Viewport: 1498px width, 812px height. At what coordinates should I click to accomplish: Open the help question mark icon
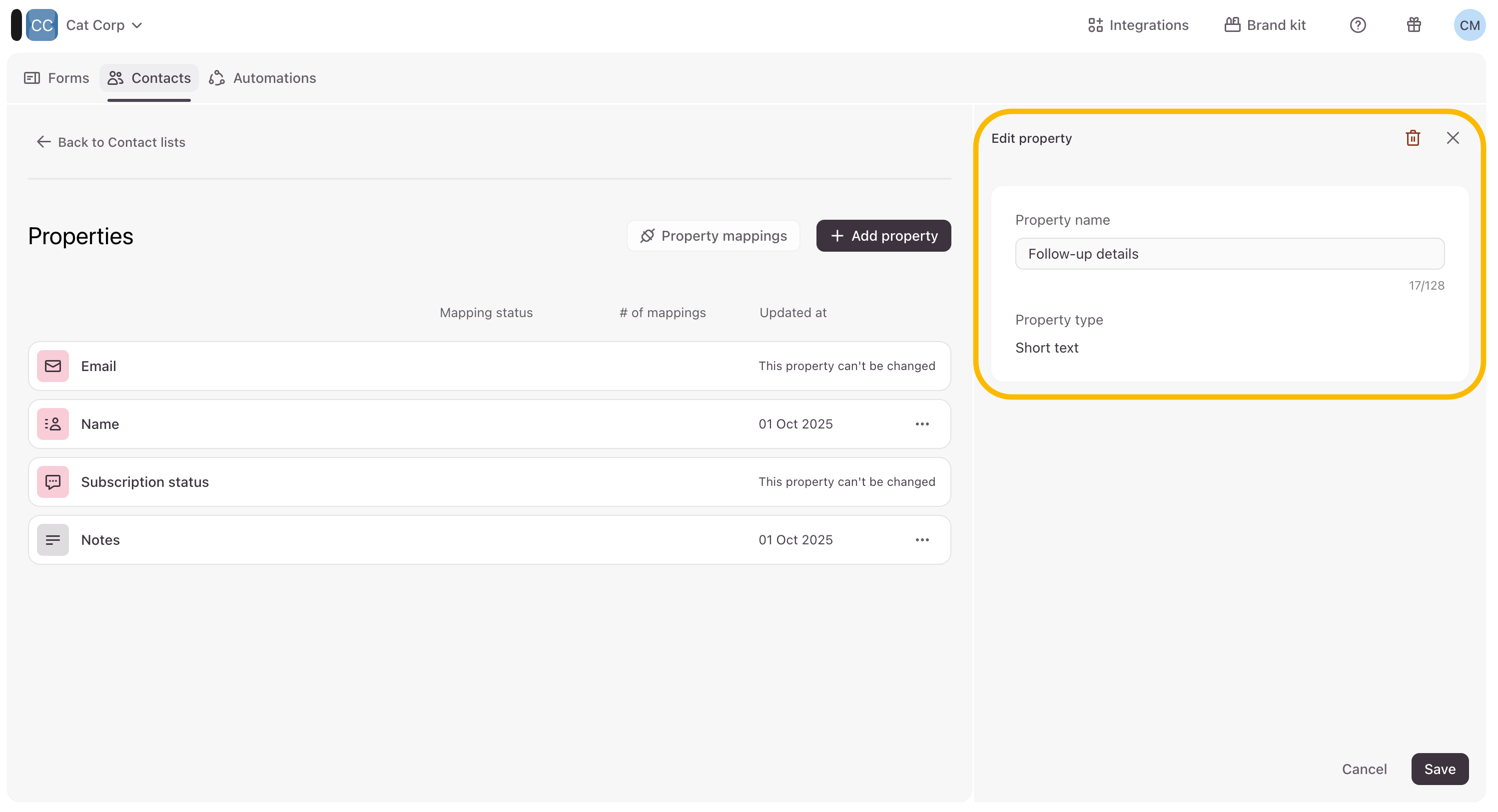click(x=1357, y=25)
